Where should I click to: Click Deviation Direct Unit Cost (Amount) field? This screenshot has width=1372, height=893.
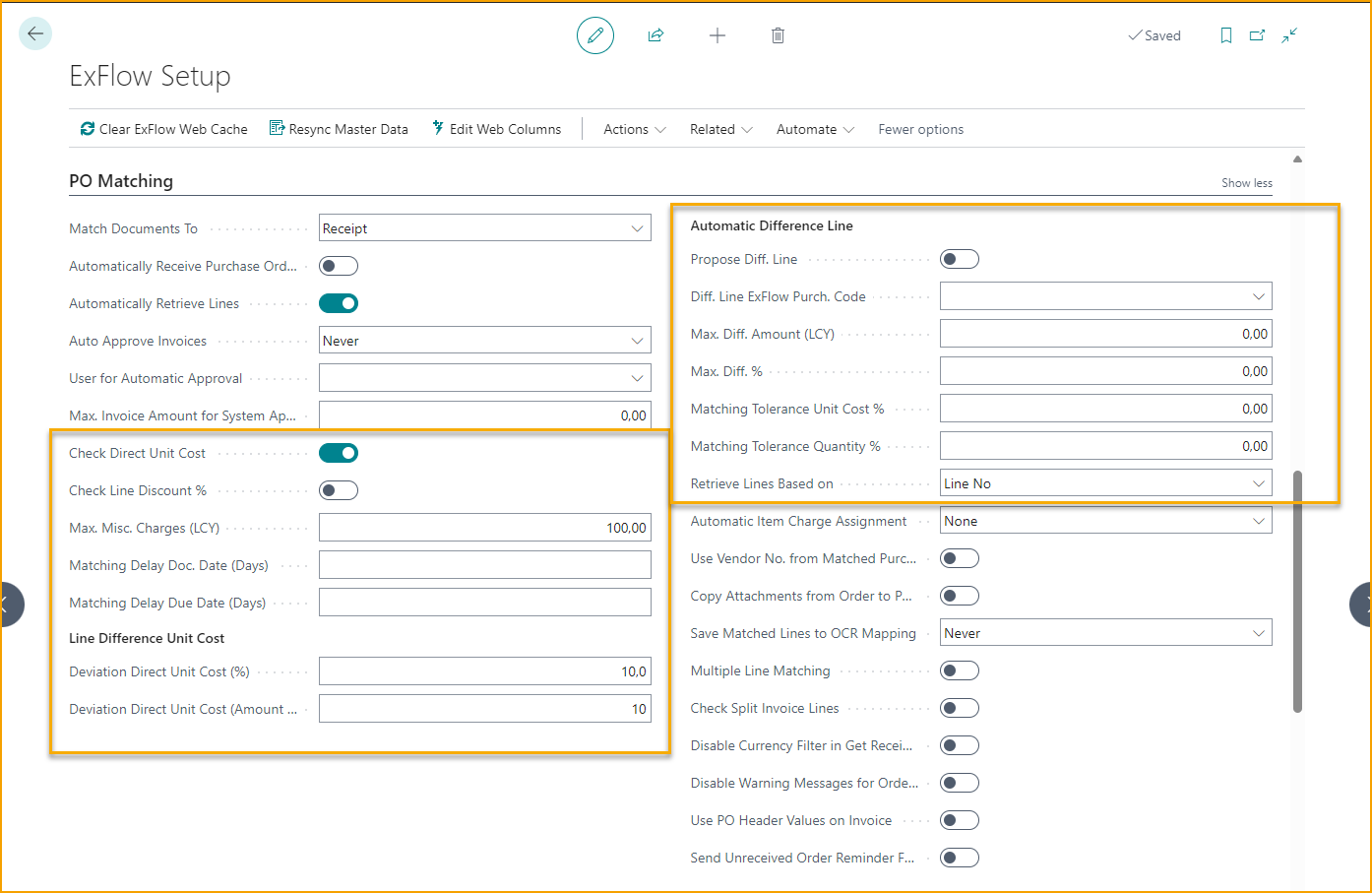click(x=485, y=708)
